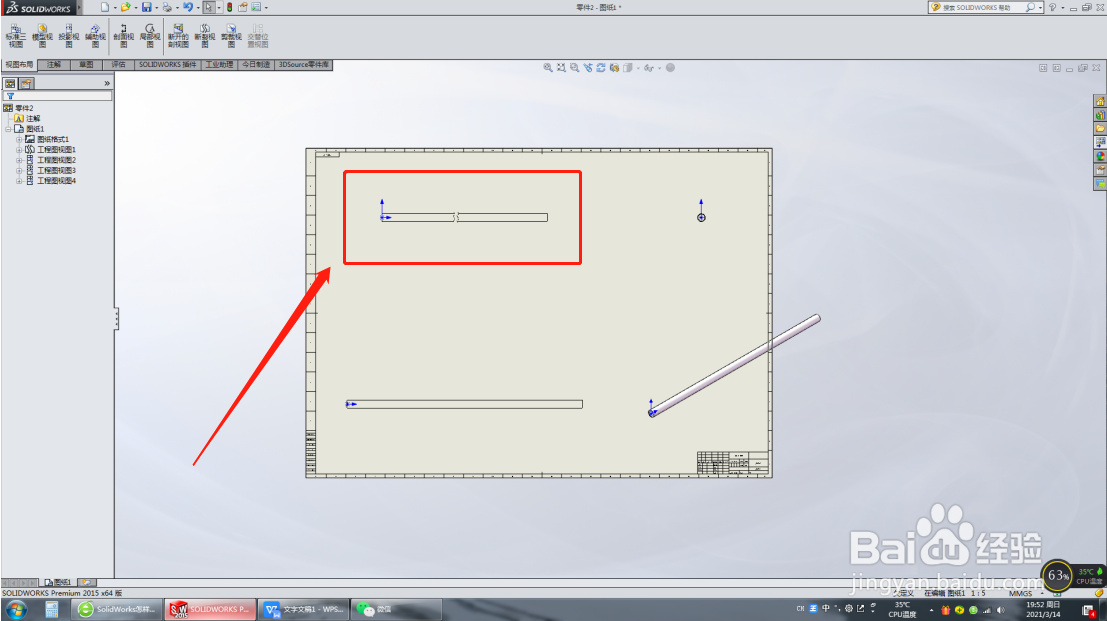Image resolution: width=1107 pixels, height=621 pixels.
Task: Apply the 断裂视图 (break view) tool
Action: (205, 35)
